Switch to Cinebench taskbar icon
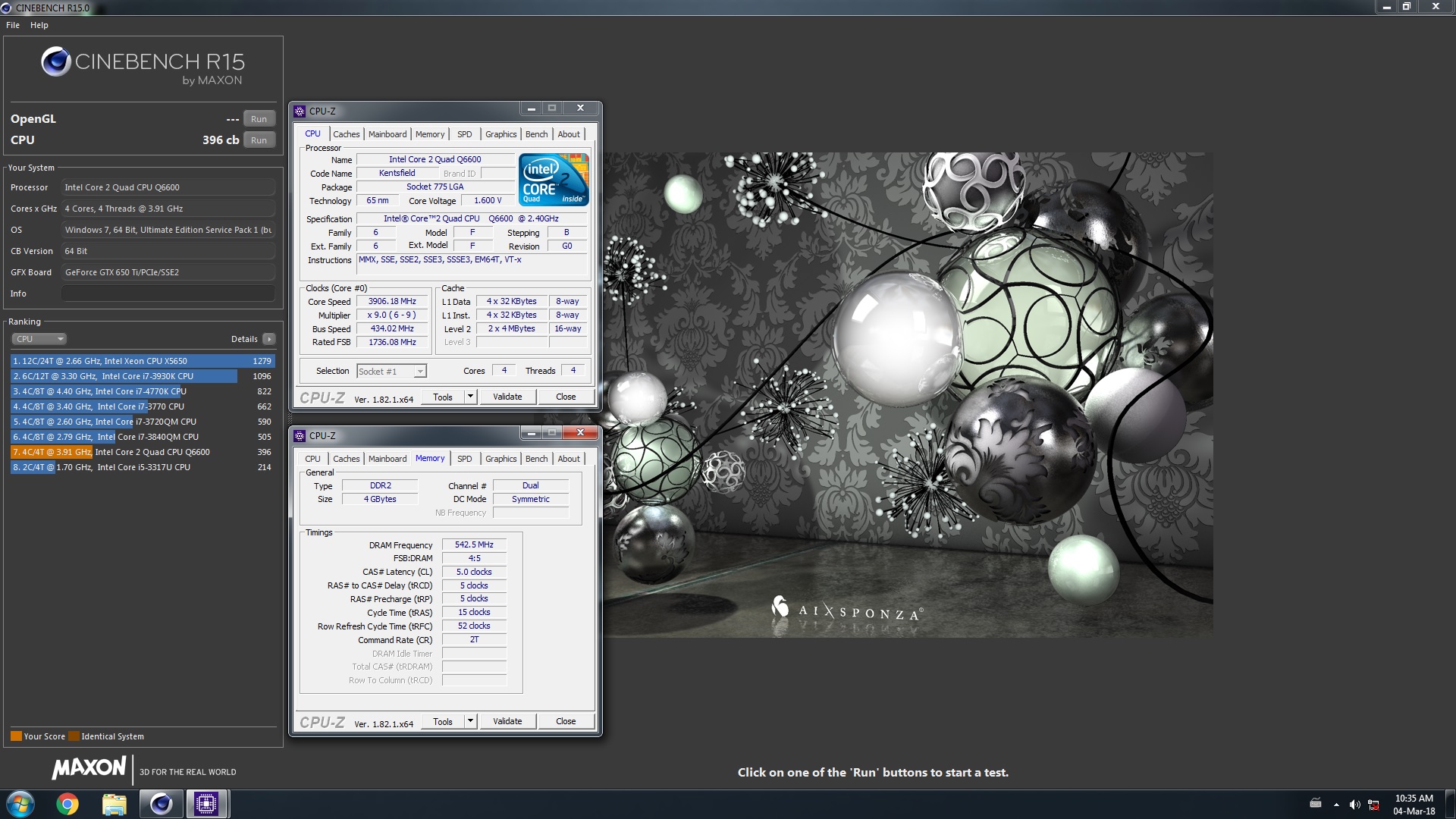 (161, 804)
